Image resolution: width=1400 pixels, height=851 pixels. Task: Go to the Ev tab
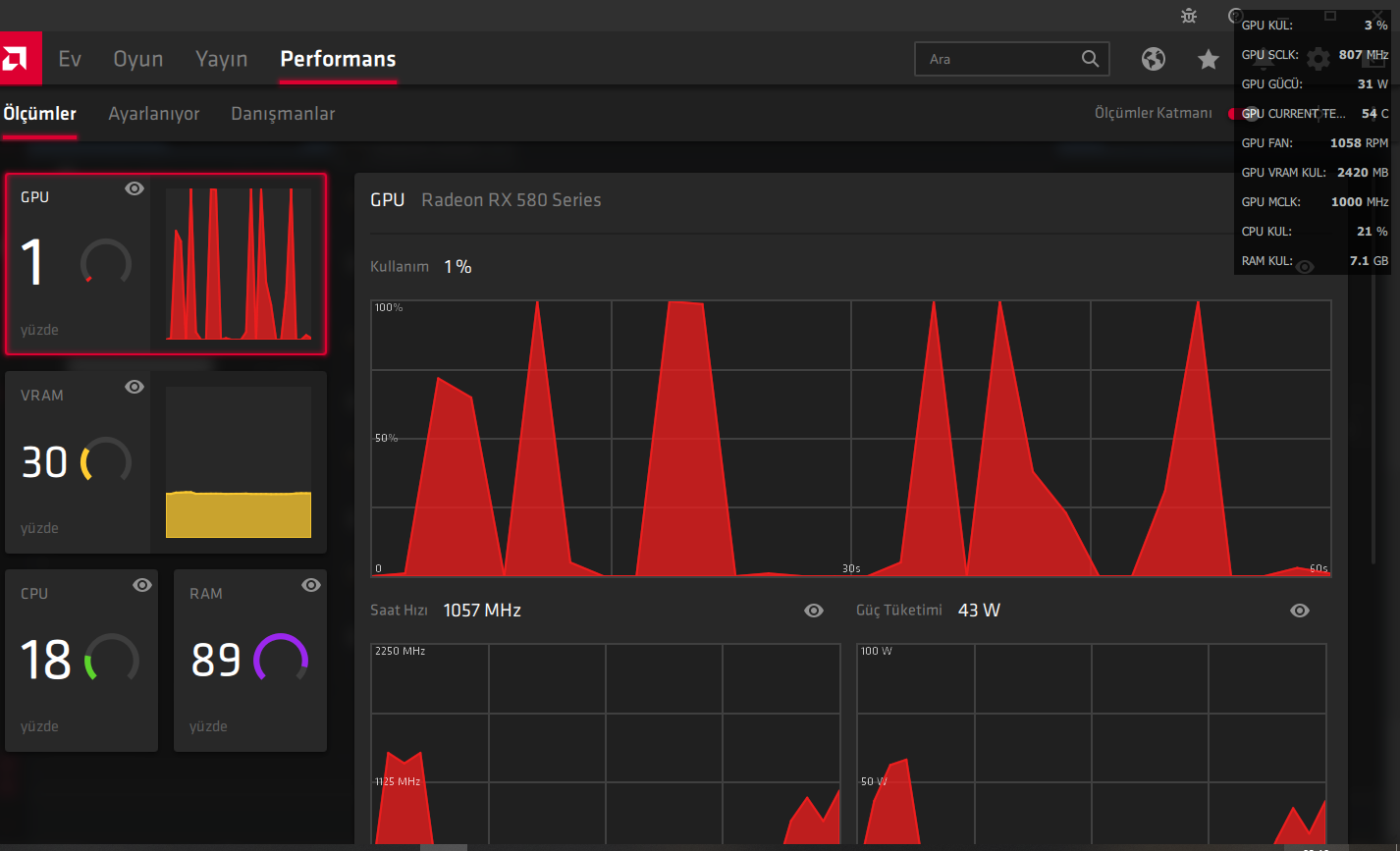[x=70, y=59]
